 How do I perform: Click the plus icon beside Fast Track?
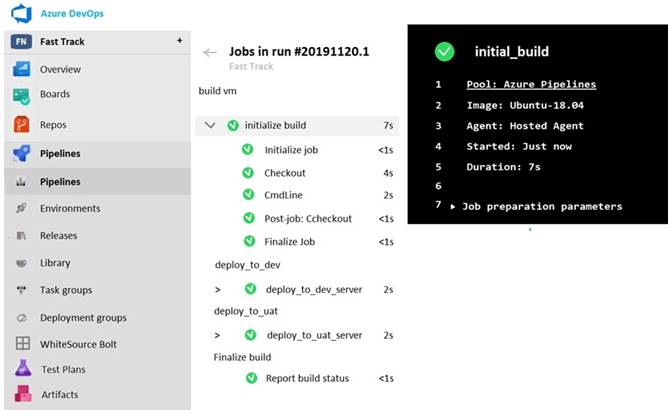click(179, 41)
